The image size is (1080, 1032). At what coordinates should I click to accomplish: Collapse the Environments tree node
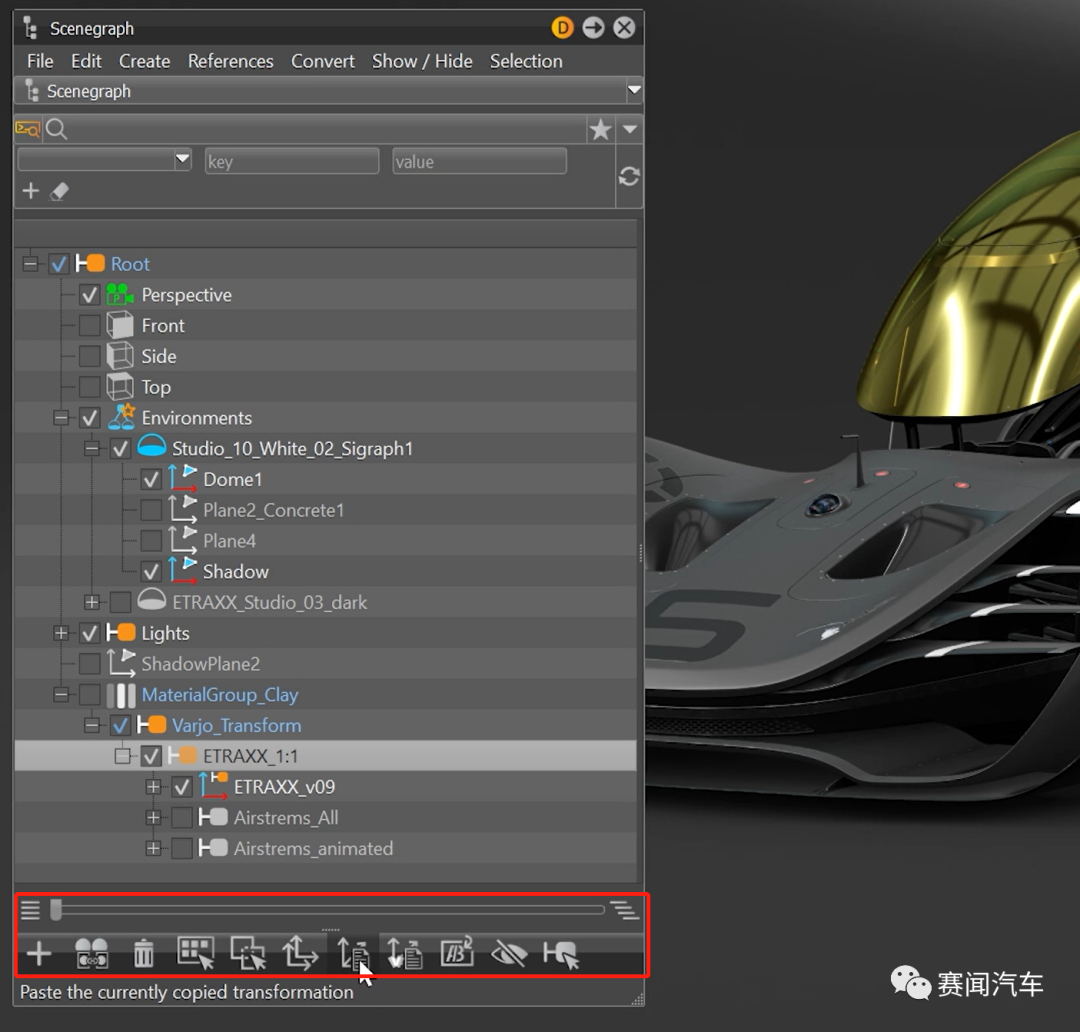(61, 418)
